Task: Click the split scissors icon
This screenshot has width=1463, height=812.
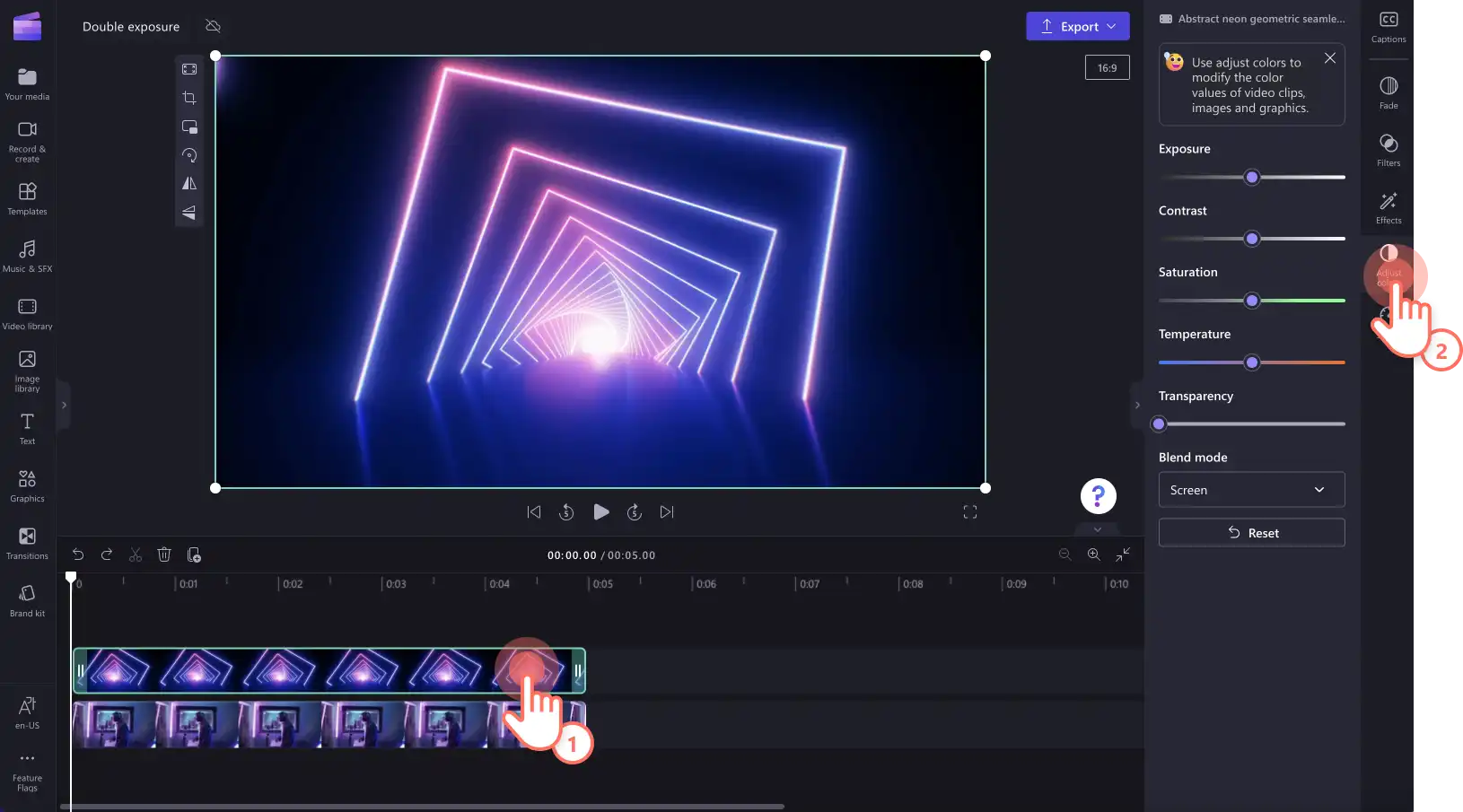Action: point(136,555)
